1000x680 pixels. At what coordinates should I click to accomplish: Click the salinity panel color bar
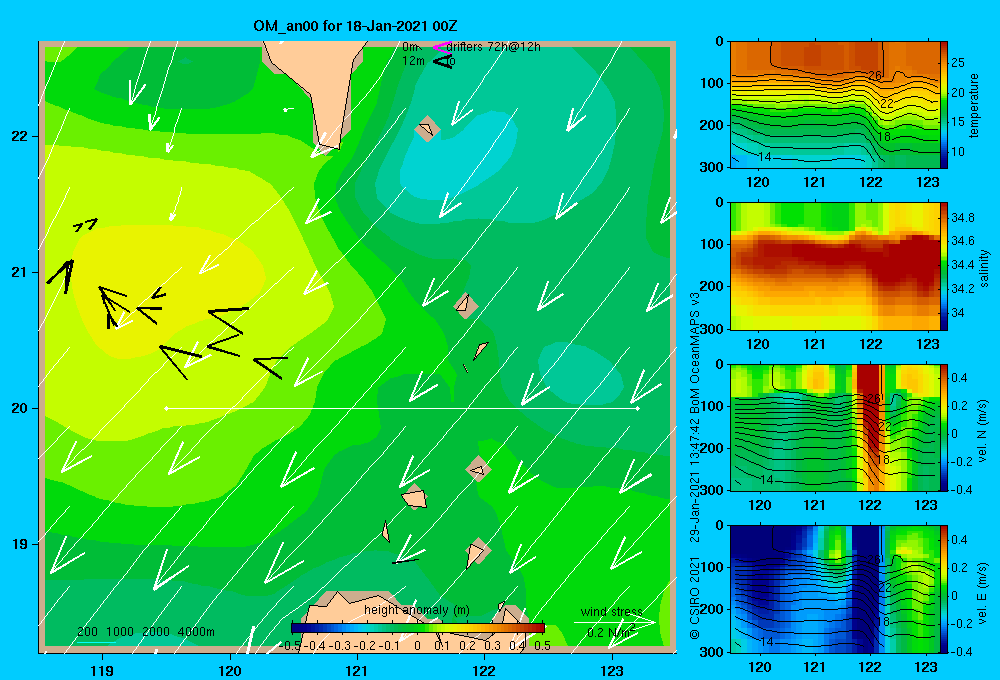pos(944,267)
